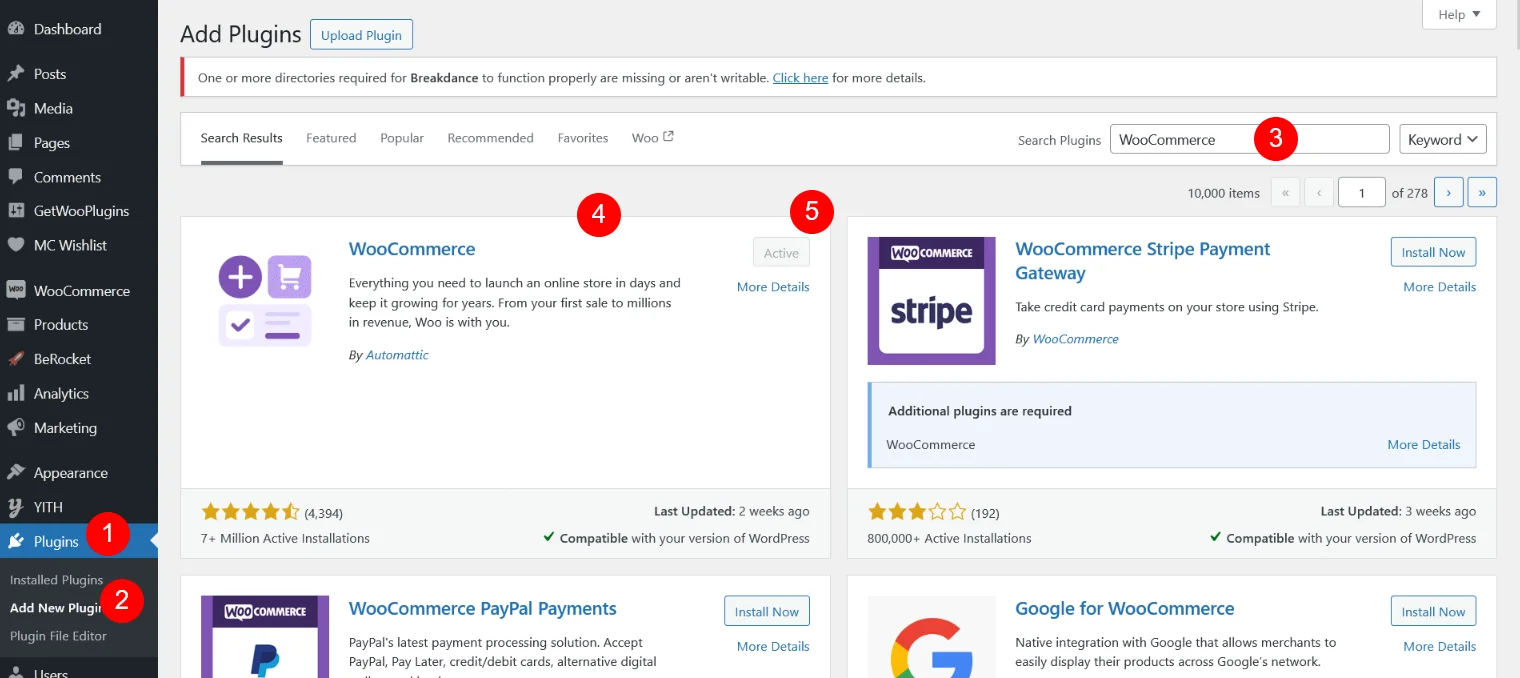Click the Automattic author link
Viewport: 1520px width, 678px height.
tap(397, 355)
